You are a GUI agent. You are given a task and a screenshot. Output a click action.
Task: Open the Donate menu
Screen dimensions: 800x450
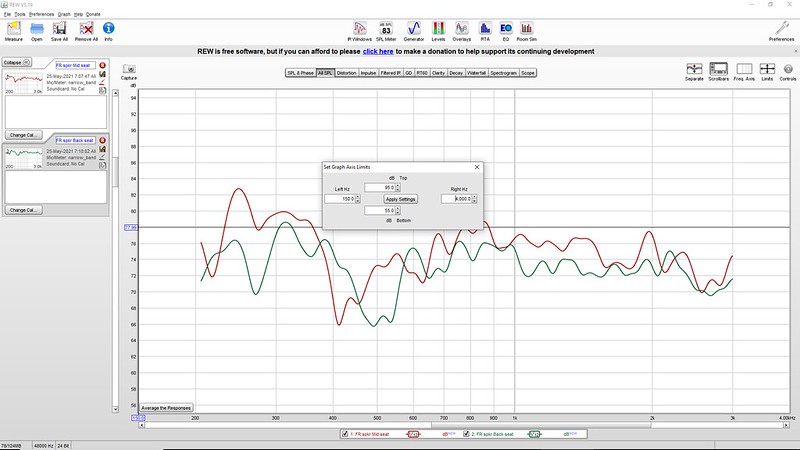point(93,14)
